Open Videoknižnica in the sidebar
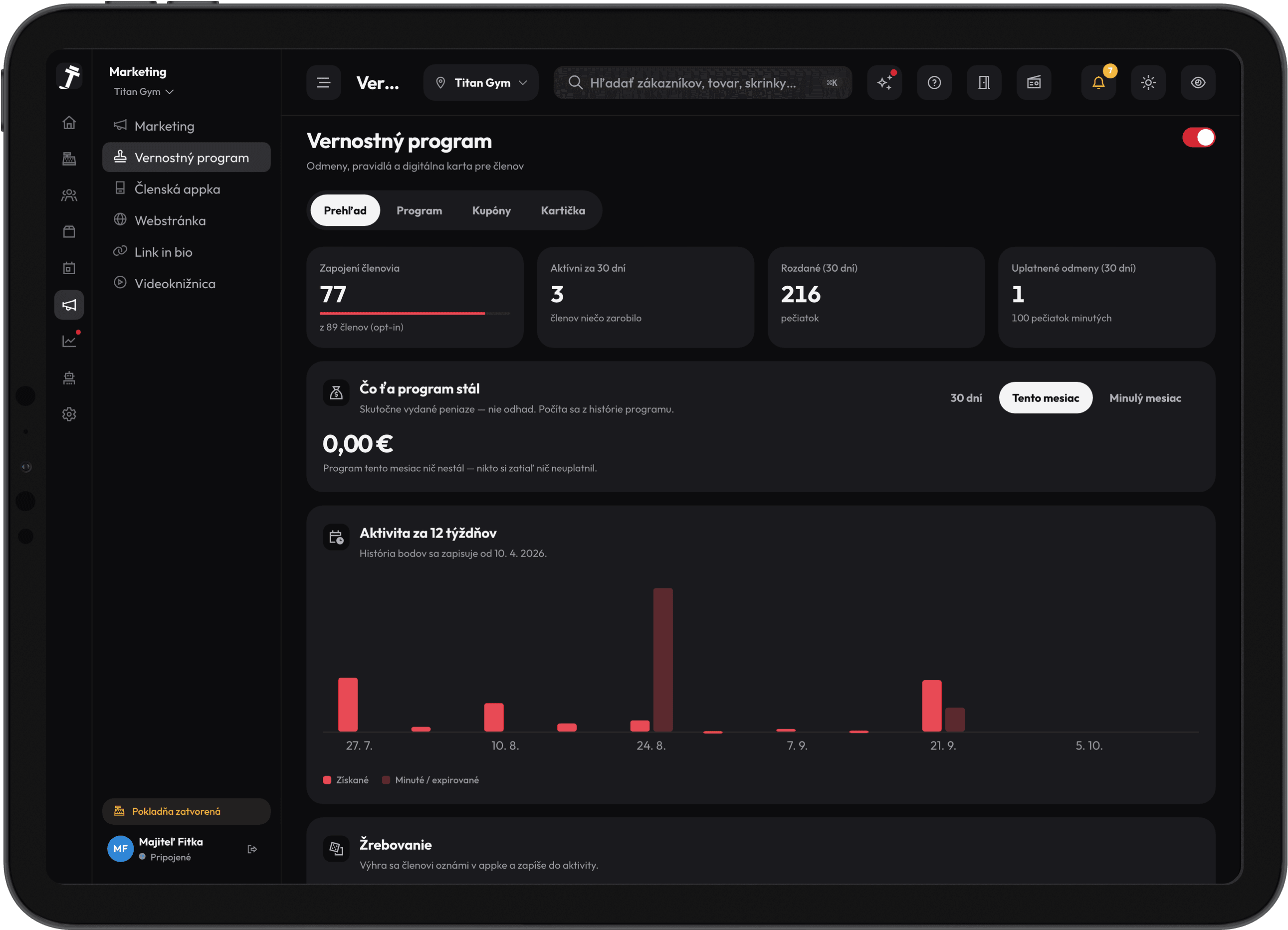The width and height of the screenshot is (1288, 930). pyautogui.click(x=186, y=283)
